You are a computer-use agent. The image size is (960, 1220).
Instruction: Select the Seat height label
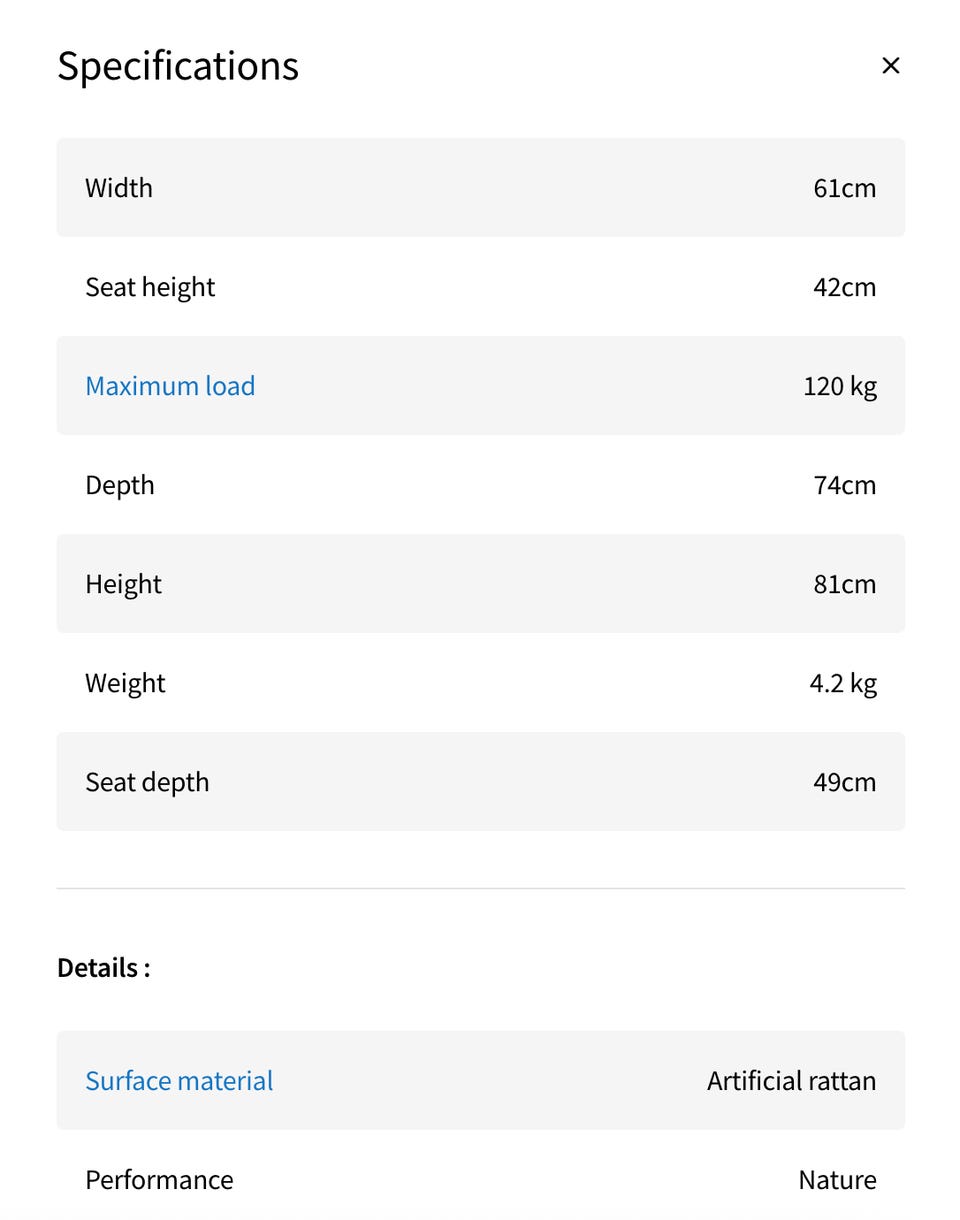[x=150, y=287]
